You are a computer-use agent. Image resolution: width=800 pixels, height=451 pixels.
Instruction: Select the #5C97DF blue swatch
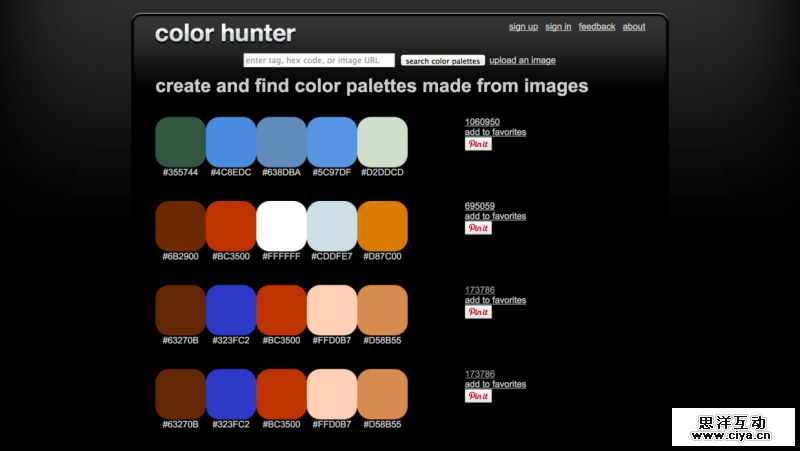(332, 142)
